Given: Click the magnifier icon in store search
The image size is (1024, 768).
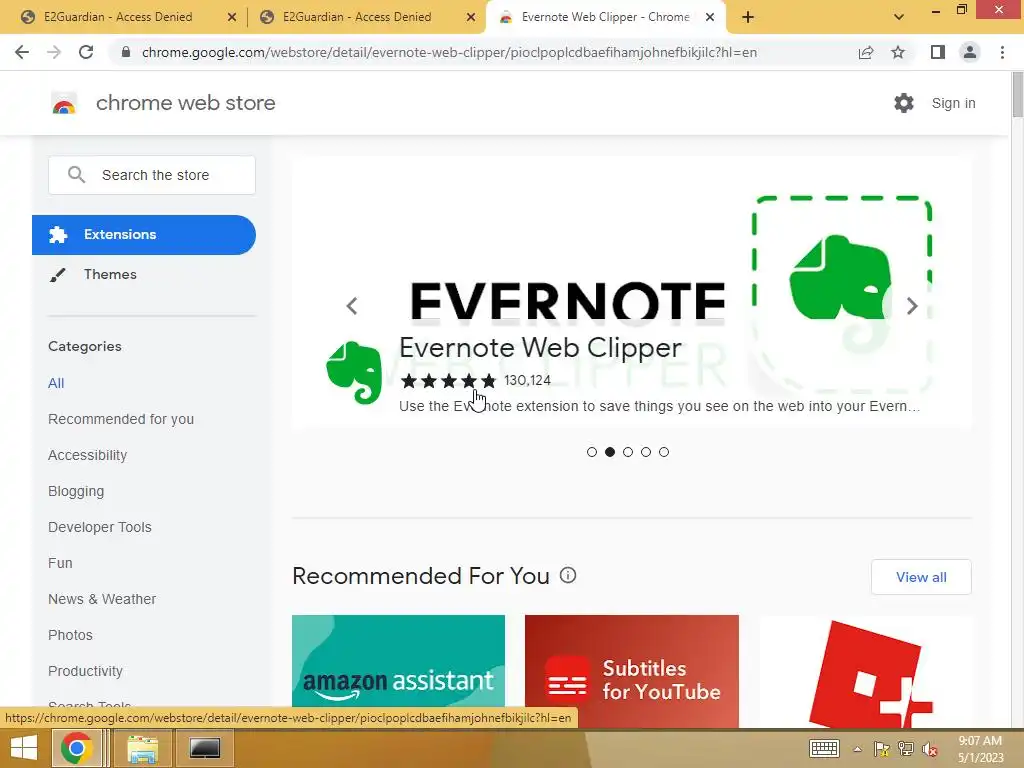Looking at the screenshot, I should [76, 175].
